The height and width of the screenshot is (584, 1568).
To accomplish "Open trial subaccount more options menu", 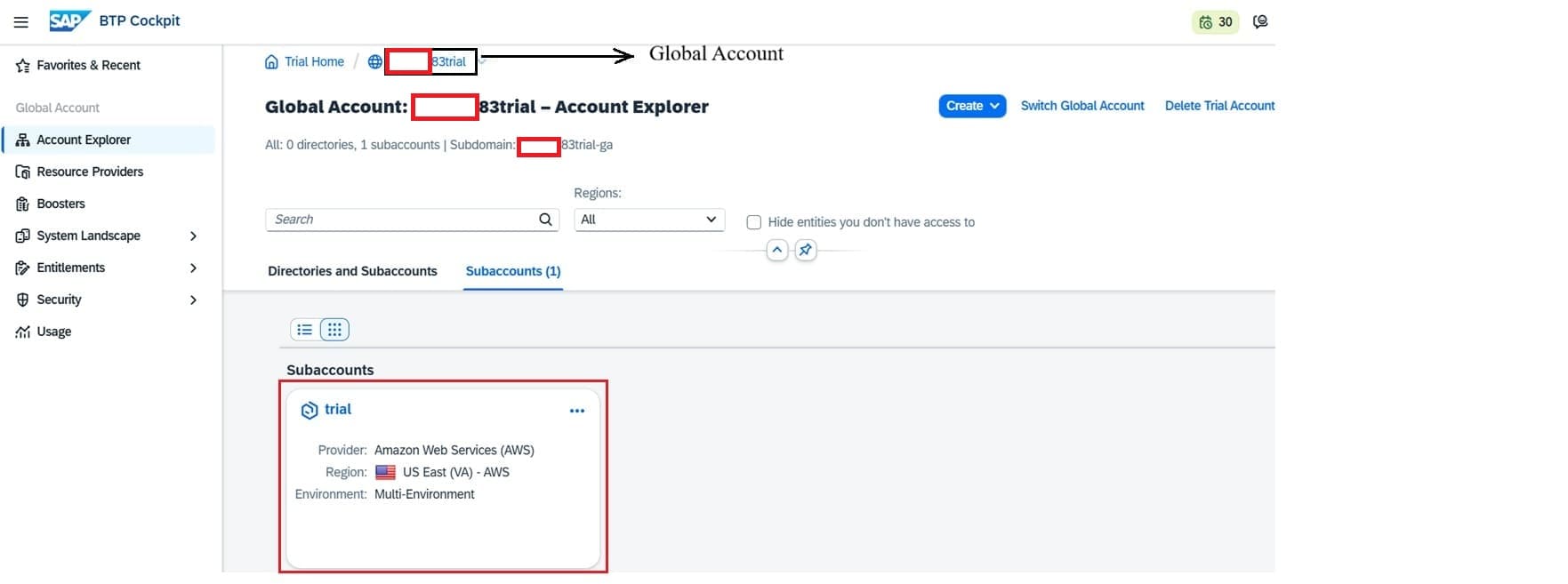I will (577, 411).
